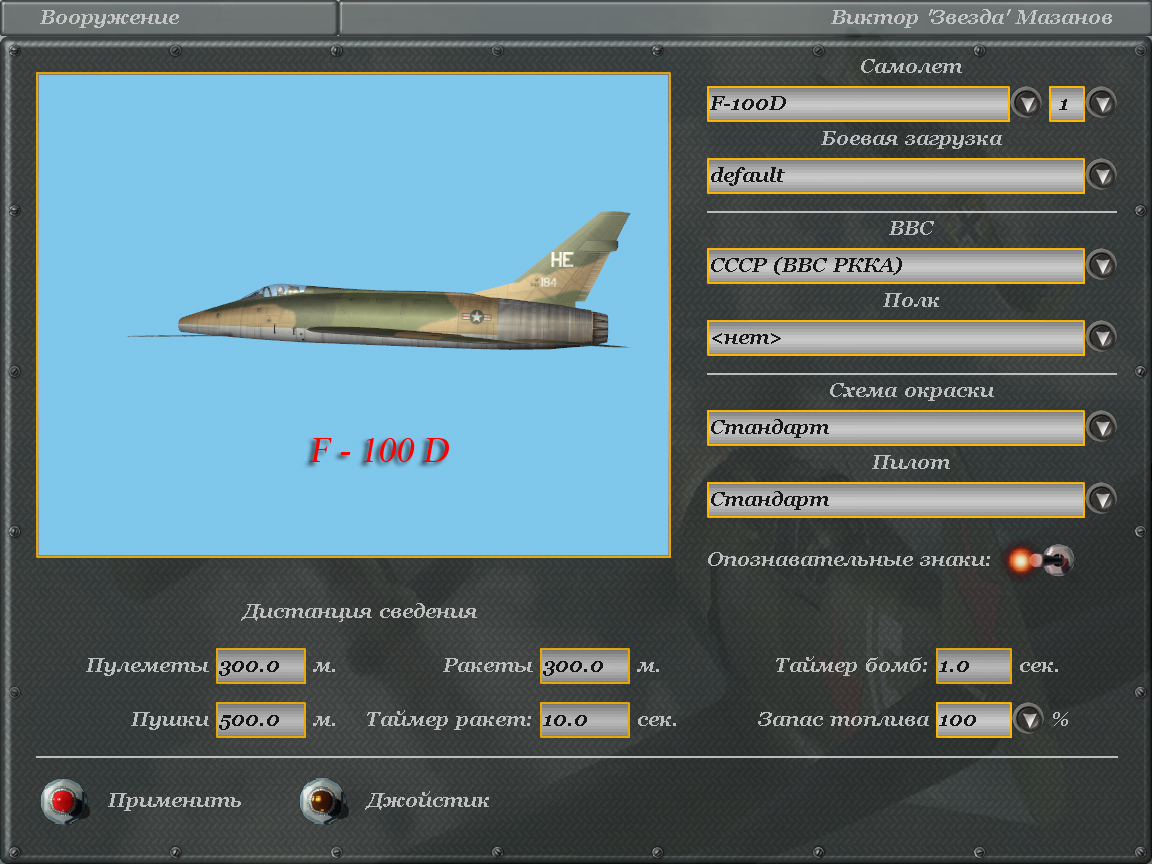Edit the Ракеты distance field 300.0
Screen dimensions: 1152x864
tap(585, 666)
